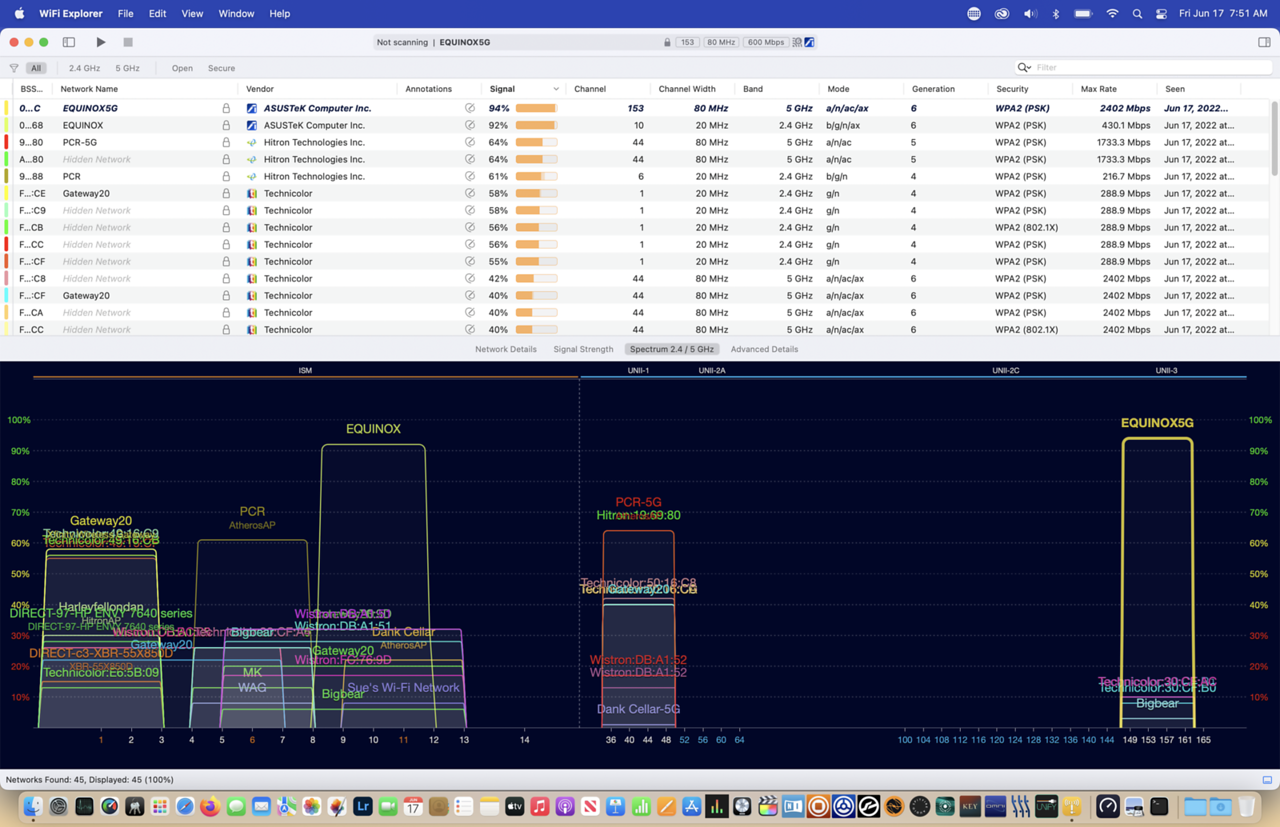Click the Wi-Fi icon in menu bar
Image resolution: width=1280 pixels, height=827 pixels.
[x=1112, y=14]
